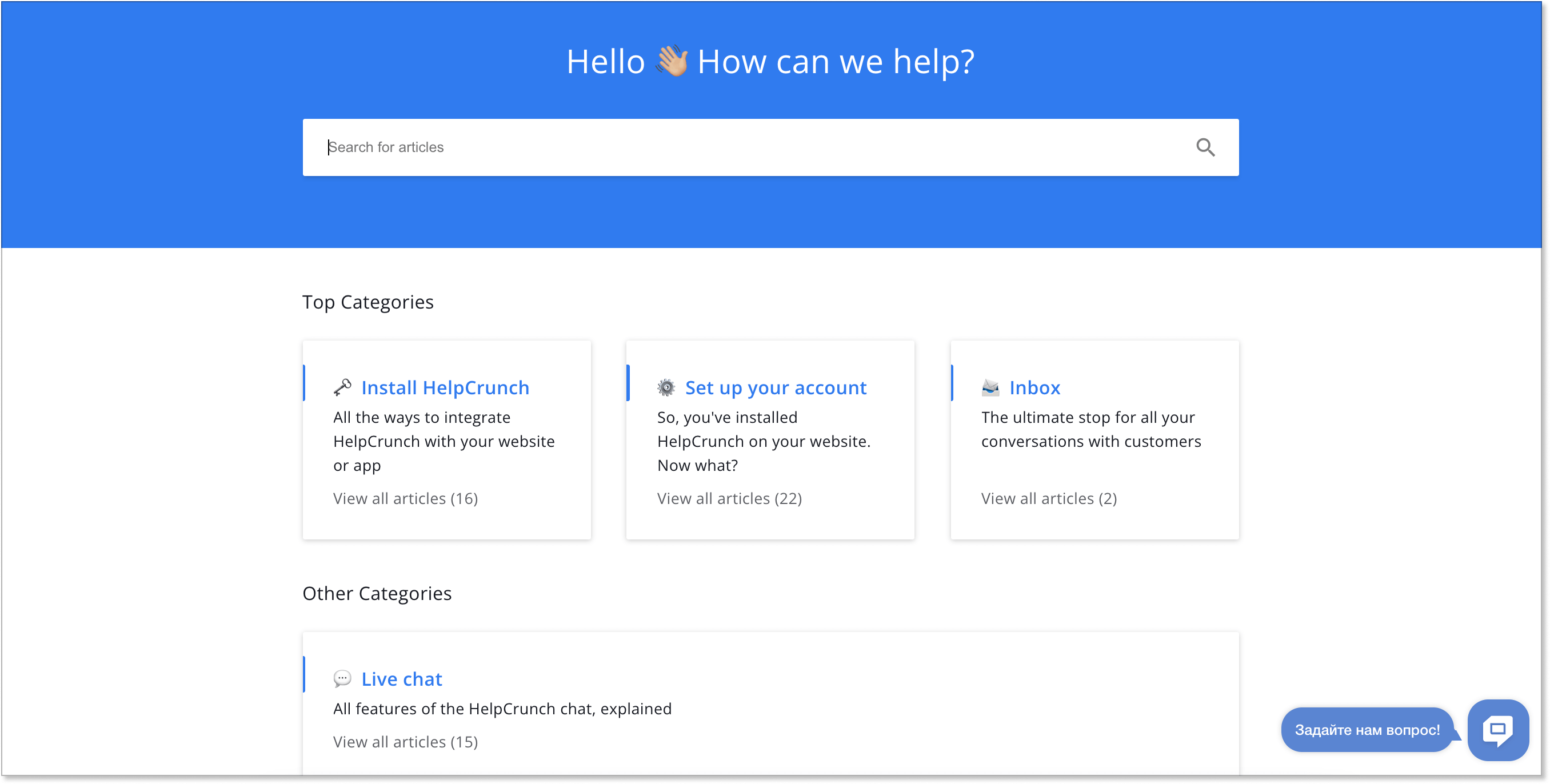This screenshot has height=784, width=1550.
Task: Click the magnifier search icon
Action: point(1205,147)
